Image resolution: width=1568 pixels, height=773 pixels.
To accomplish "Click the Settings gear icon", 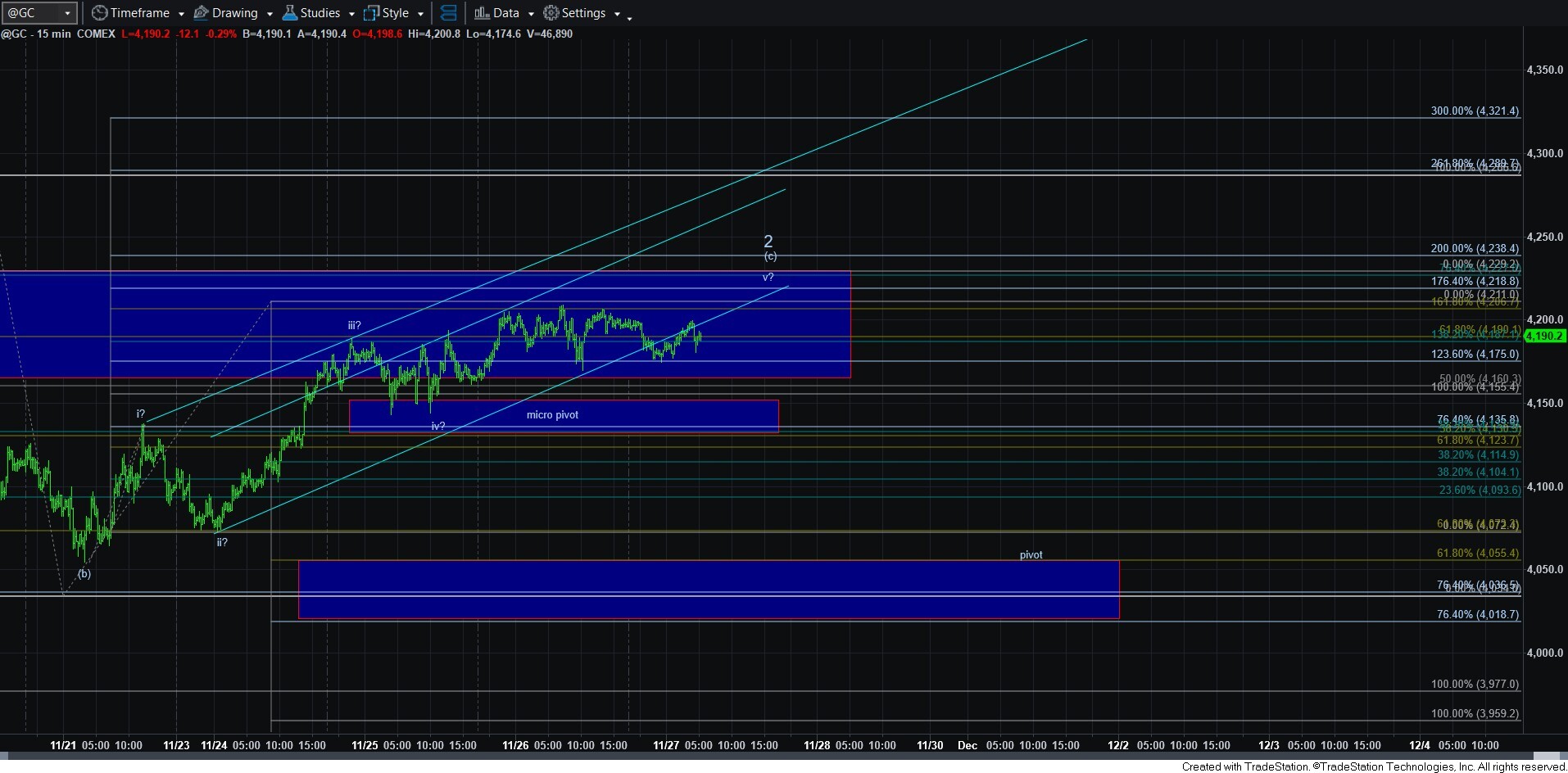I will point(551,13).
